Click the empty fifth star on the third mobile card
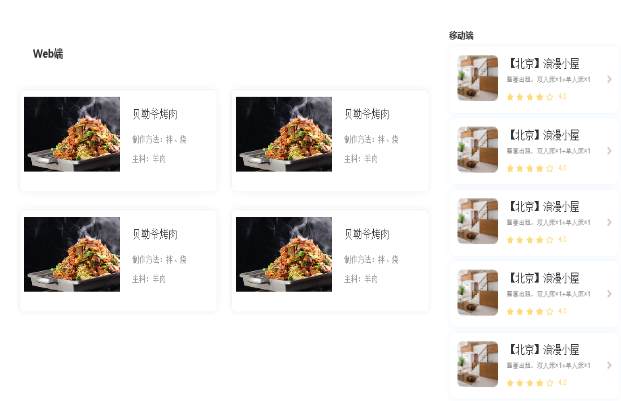The width and height of the screenshot is (621, 401). (550, 240)
